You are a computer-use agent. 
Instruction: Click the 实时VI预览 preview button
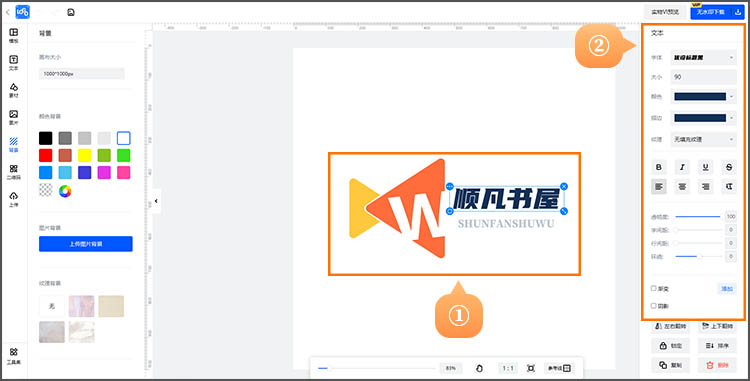665,12
